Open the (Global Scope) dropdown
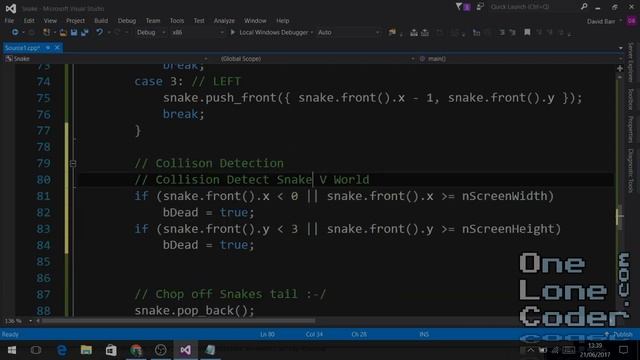 point(317,59)
